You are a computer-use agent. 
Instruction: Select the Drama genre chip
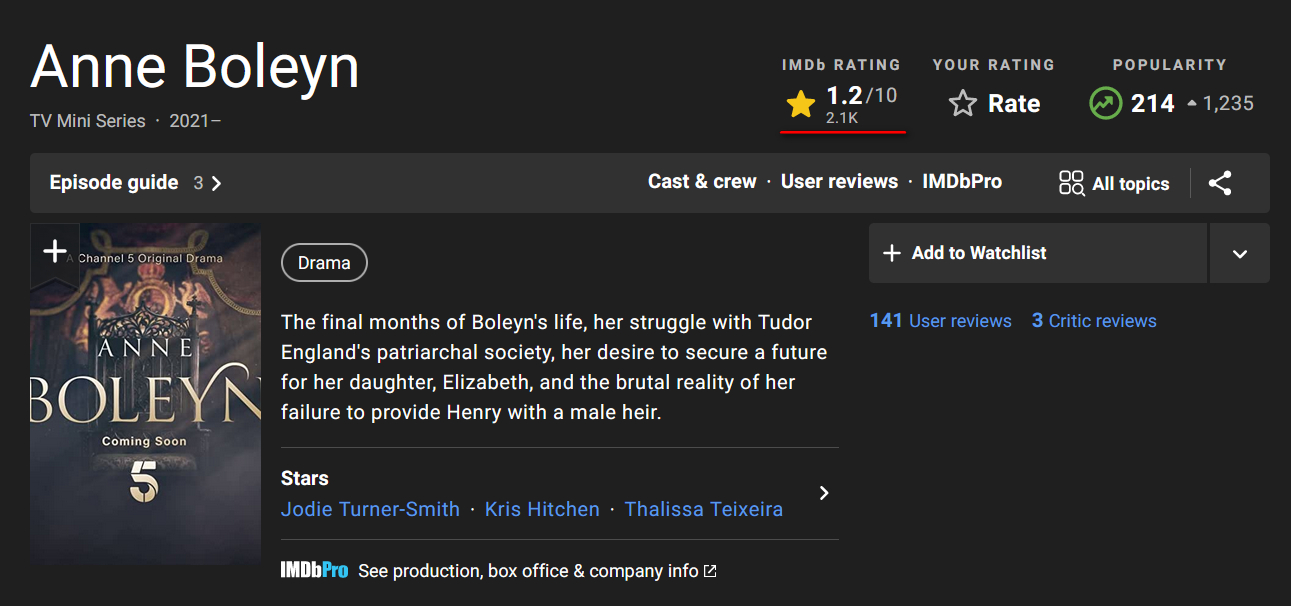tap(324, 263)
